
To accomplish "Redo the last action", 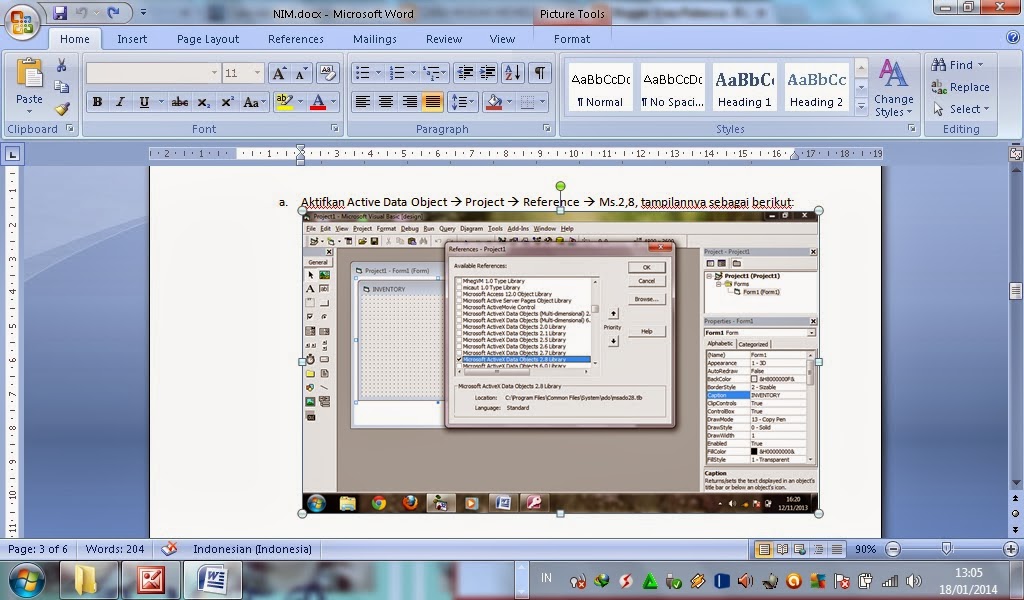I will click(x=113, y=12).
